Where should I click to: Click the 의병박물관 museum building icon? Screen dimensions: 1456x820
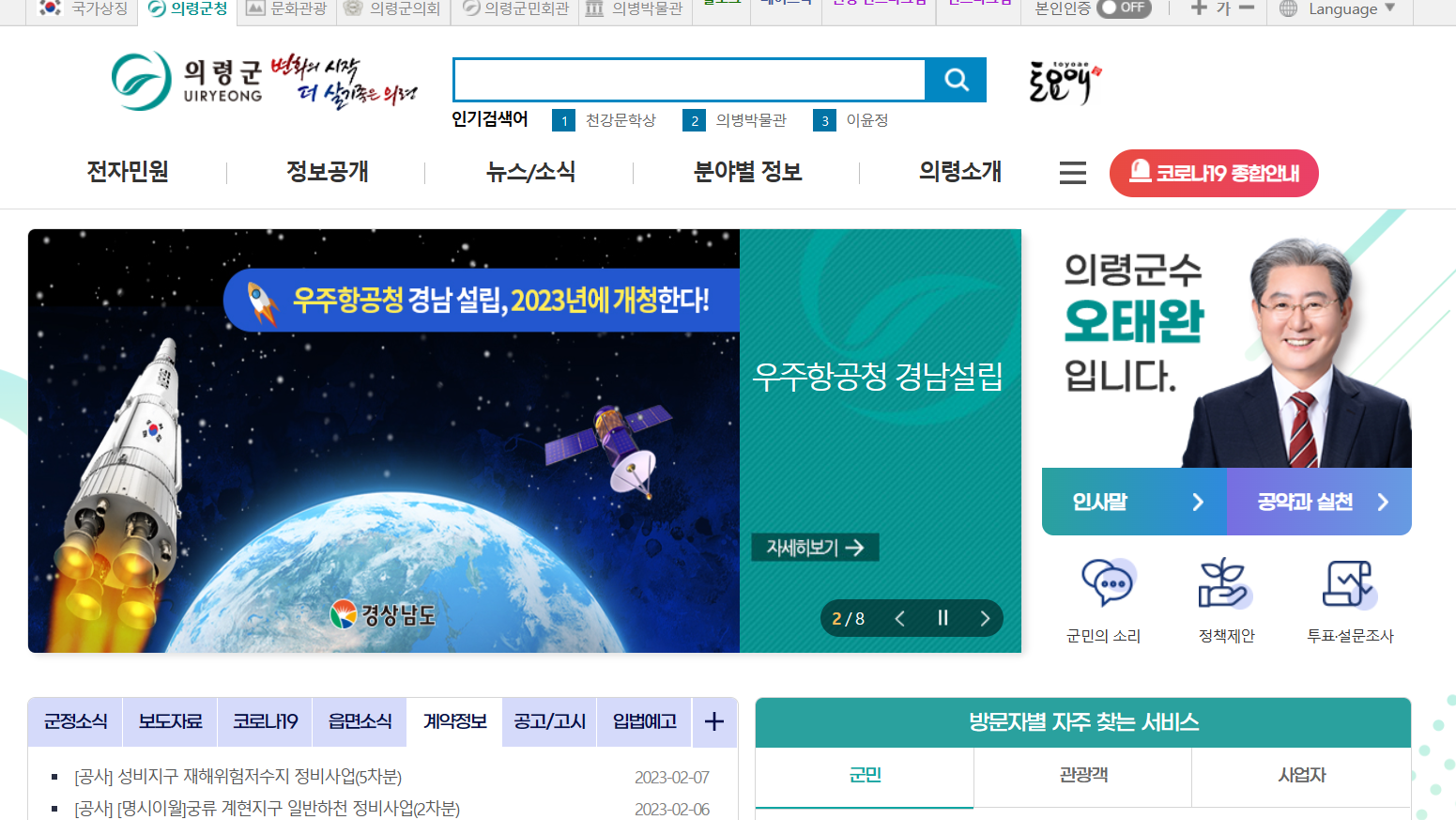click(592, 8)
